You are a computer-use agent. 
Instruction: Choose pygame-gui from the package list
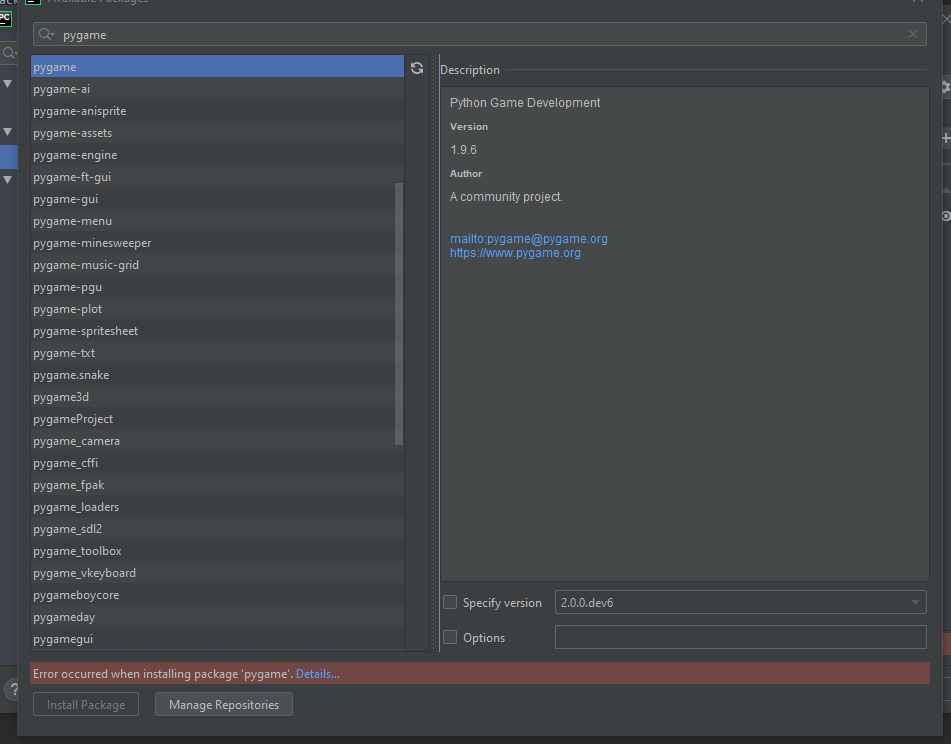click(x=65, y=199)
